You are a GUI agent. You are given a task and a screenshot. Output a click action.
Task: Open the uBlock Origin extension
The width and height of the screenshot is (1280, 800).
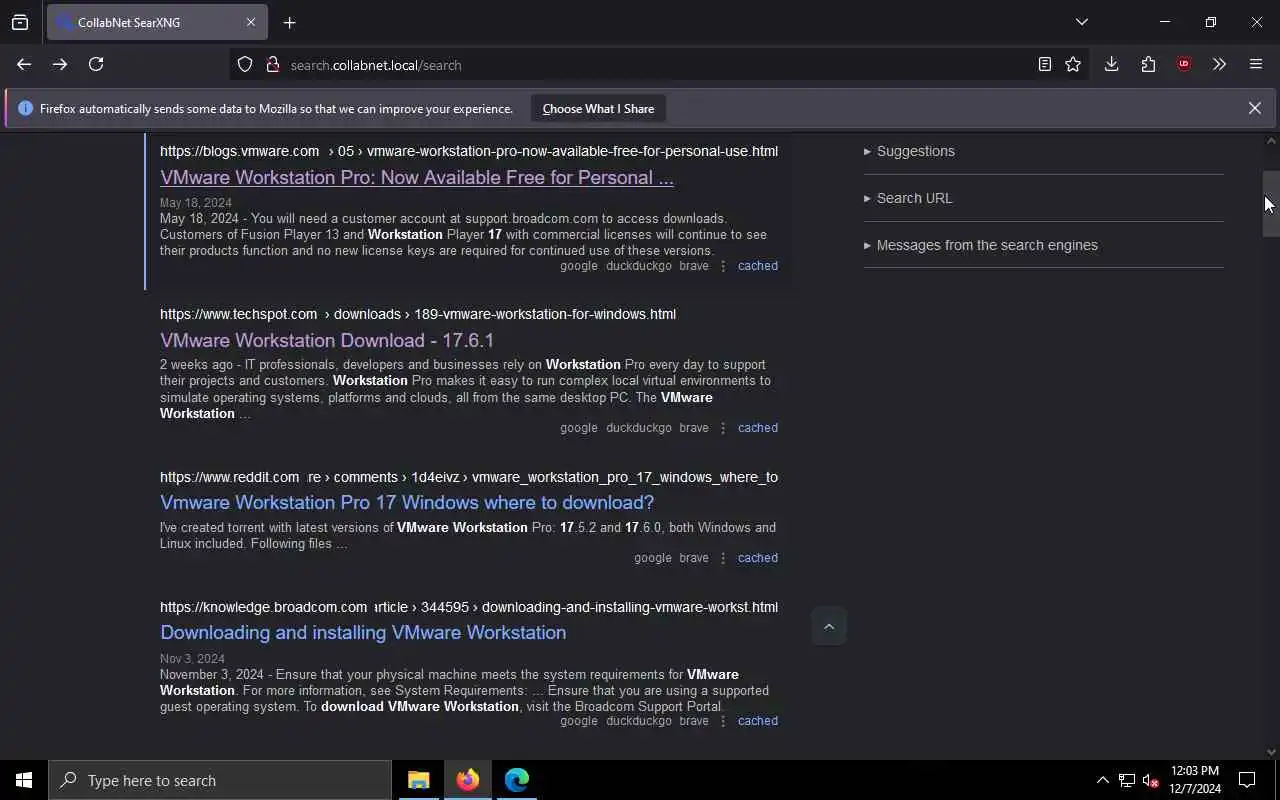point(1184,64)
